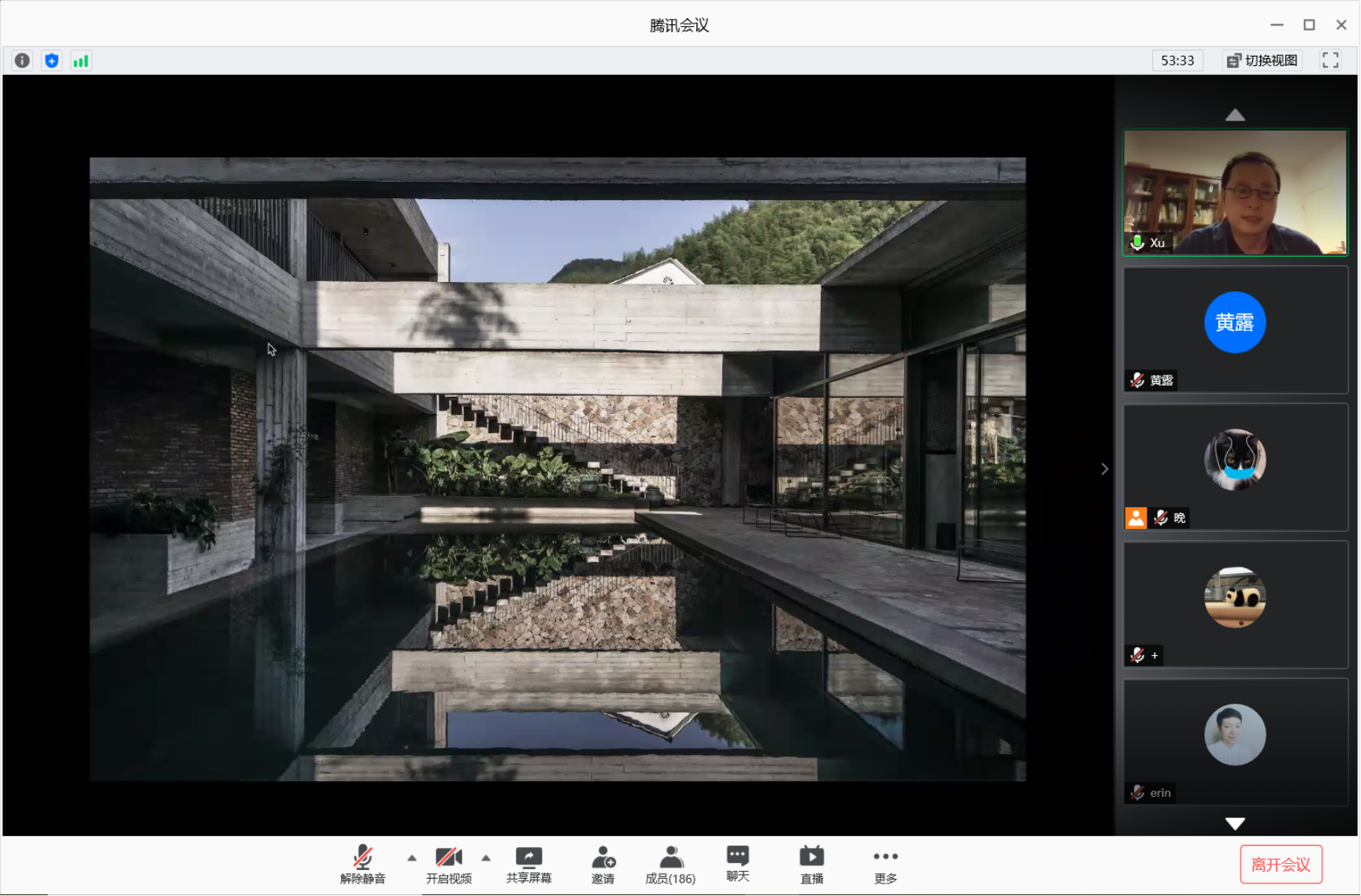Unmute microphone (解除静音)
Viewport: 1361px width, 896px height.
coord(362,865)
